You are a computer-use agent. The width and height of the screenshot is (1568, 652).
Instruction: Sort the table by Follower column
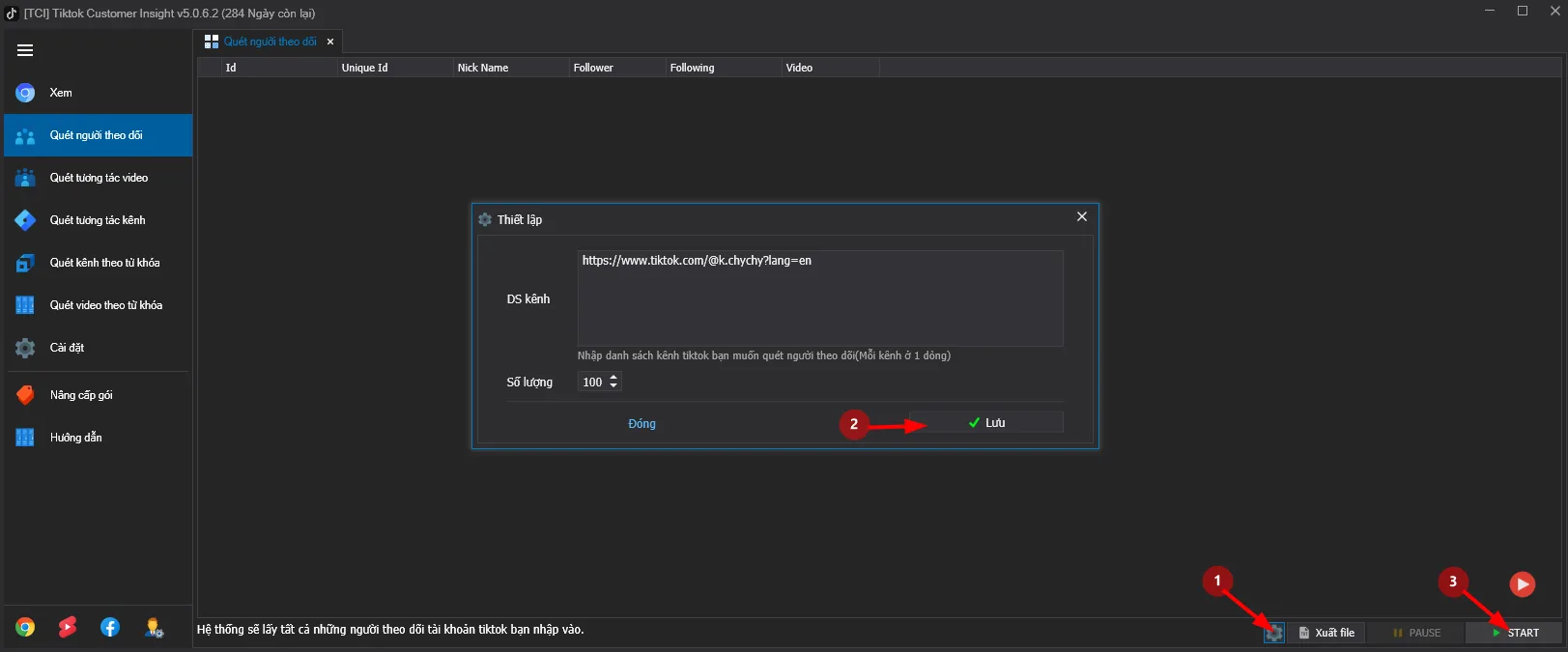click(617, 68)
